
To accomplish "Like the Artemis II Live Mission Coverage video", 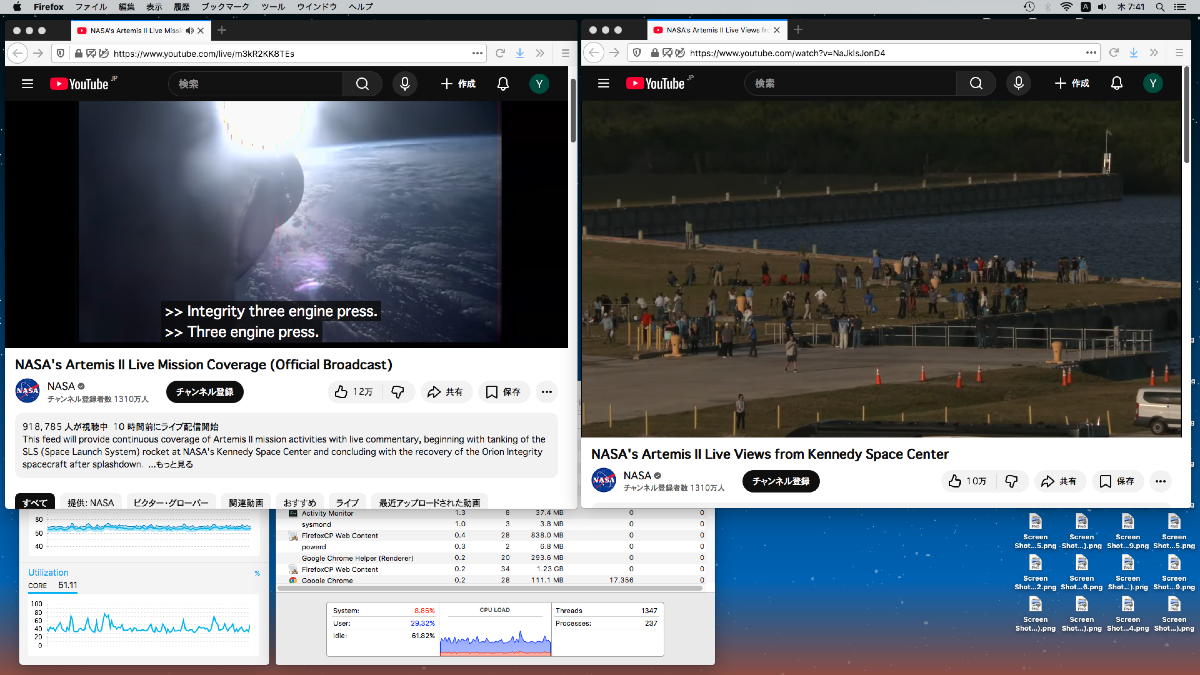I will pyautogui.click(x=353, y=392).
